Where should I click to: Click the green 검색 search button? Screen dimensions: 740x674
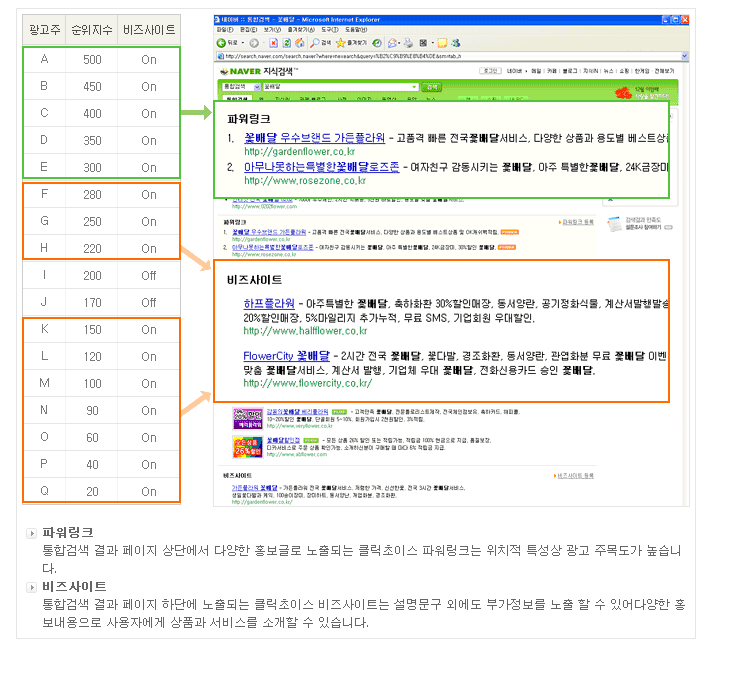point(431,87)
